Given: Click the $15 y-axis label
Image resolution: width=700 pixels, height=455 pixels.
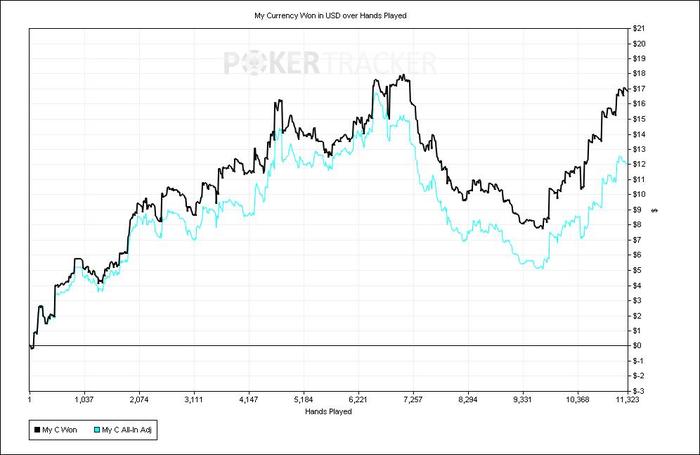Looking at the screenshot, I should point(639,119).
